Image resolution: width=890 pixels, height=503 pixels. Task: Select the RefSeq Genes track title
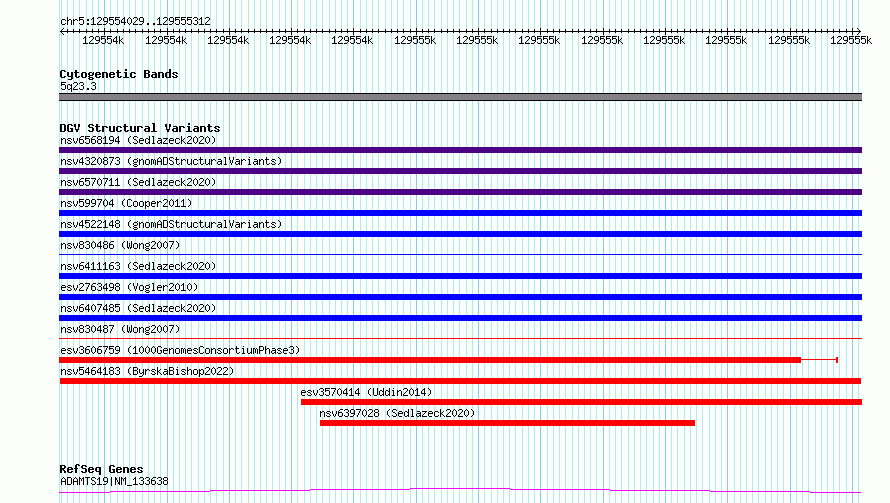tap(101, 469)
